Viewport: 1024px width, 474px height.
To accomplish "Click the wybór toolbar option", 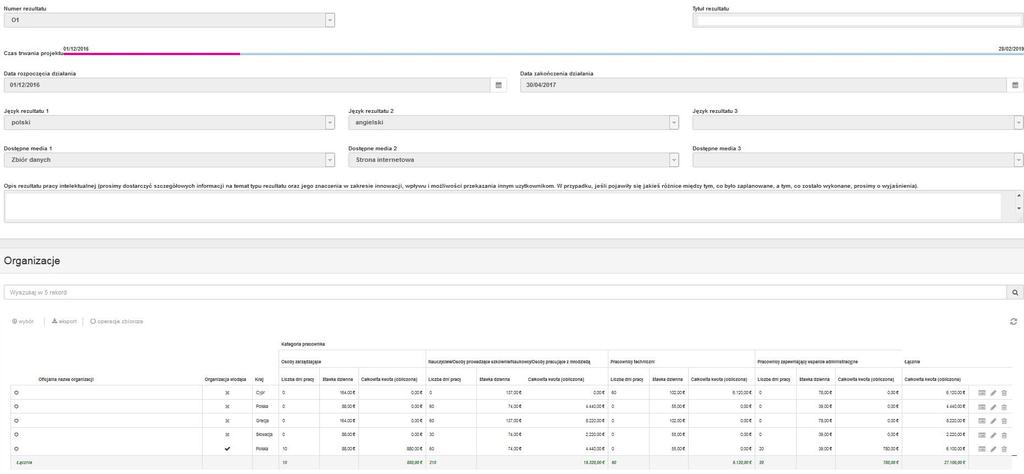I will pyautogui.click(x=23, y=321).
